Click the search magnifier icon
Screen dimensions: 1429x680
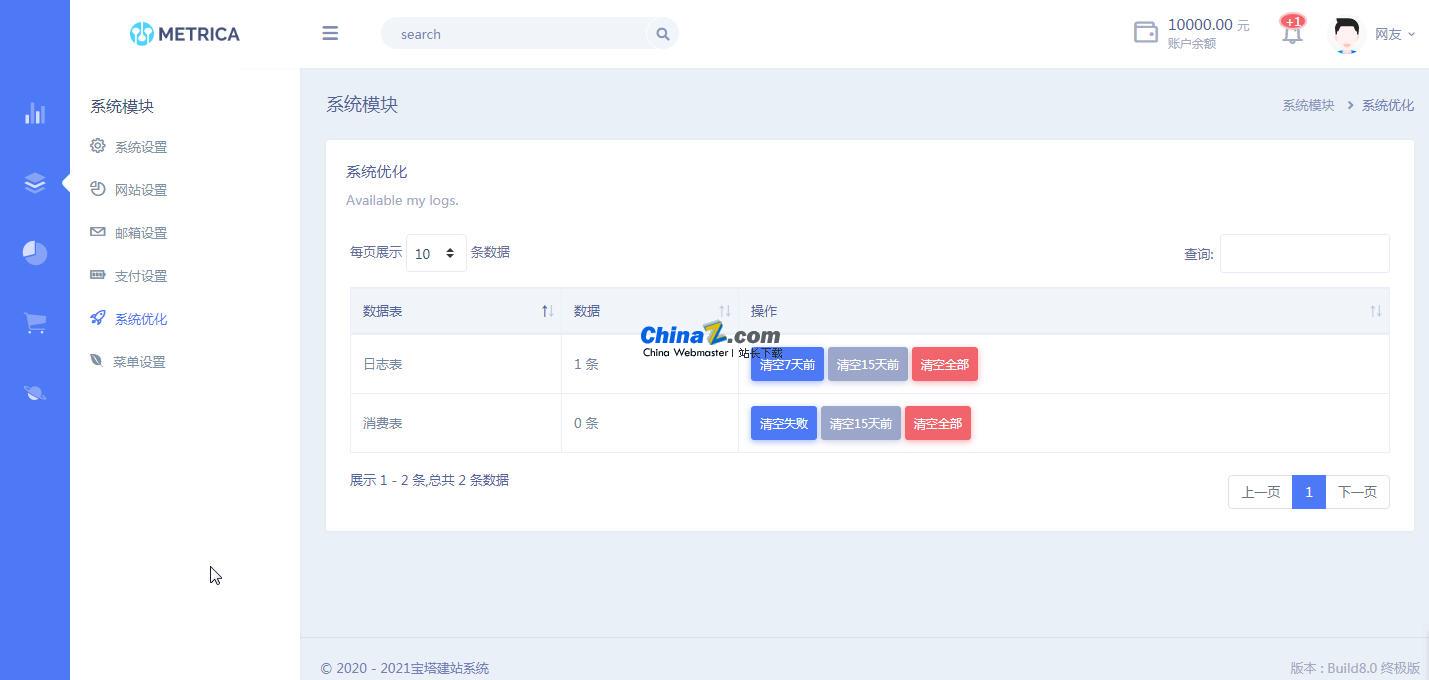(662, 33)
